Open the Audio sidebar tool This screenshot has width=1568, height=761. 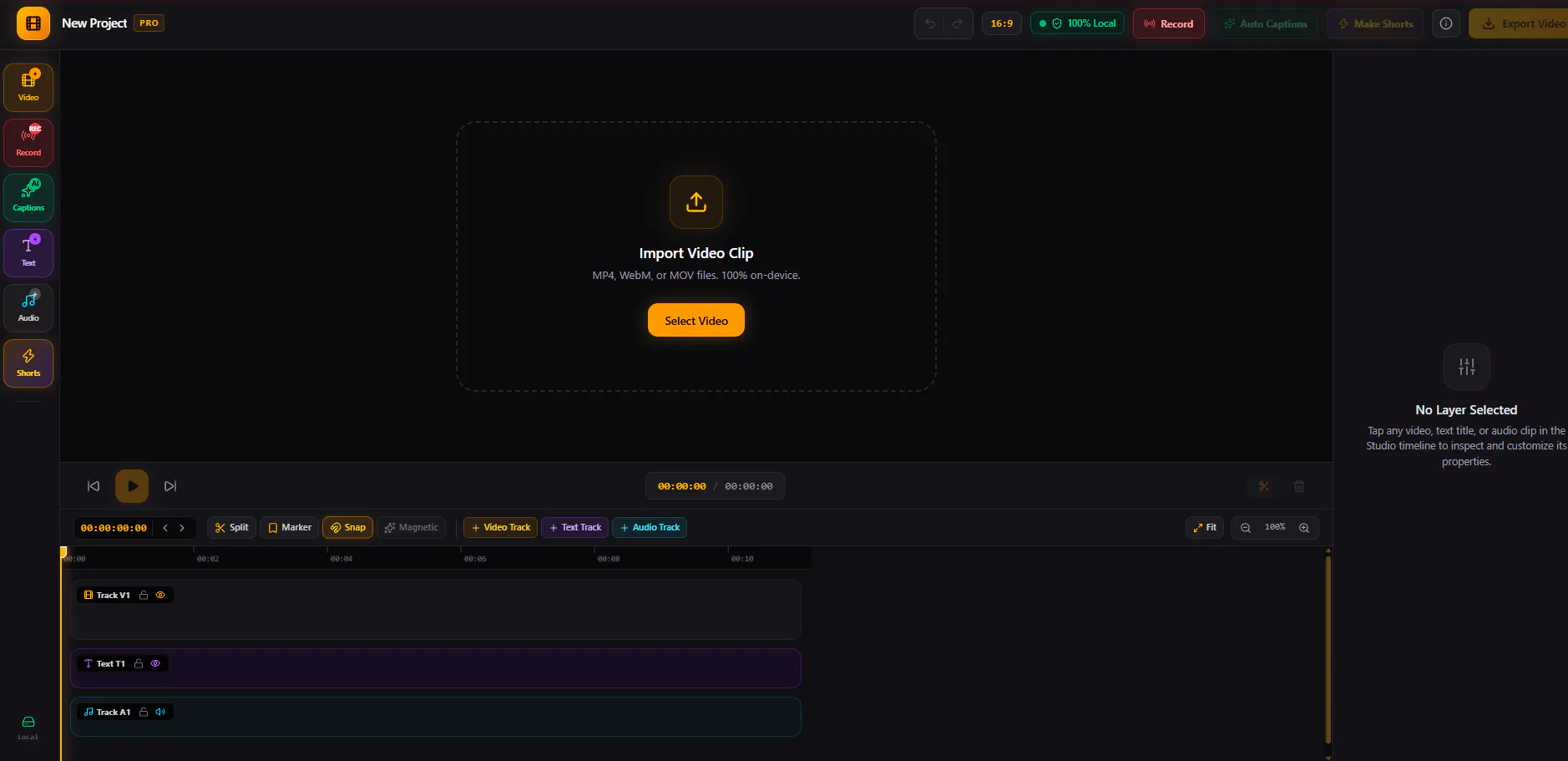pos(28,308)
